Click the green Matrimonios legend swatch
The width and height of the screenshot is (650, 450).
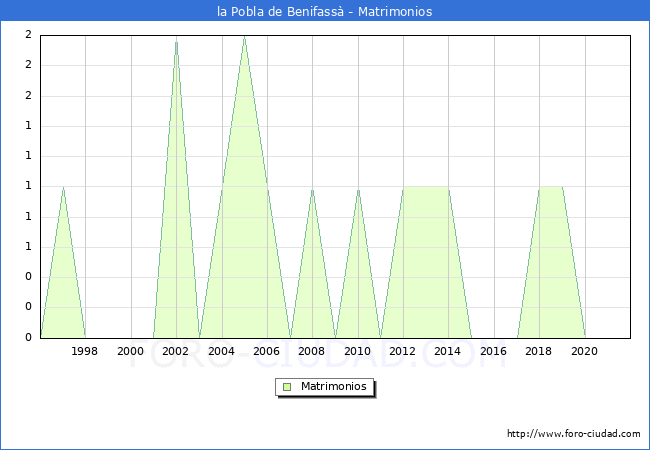[287, 387]
